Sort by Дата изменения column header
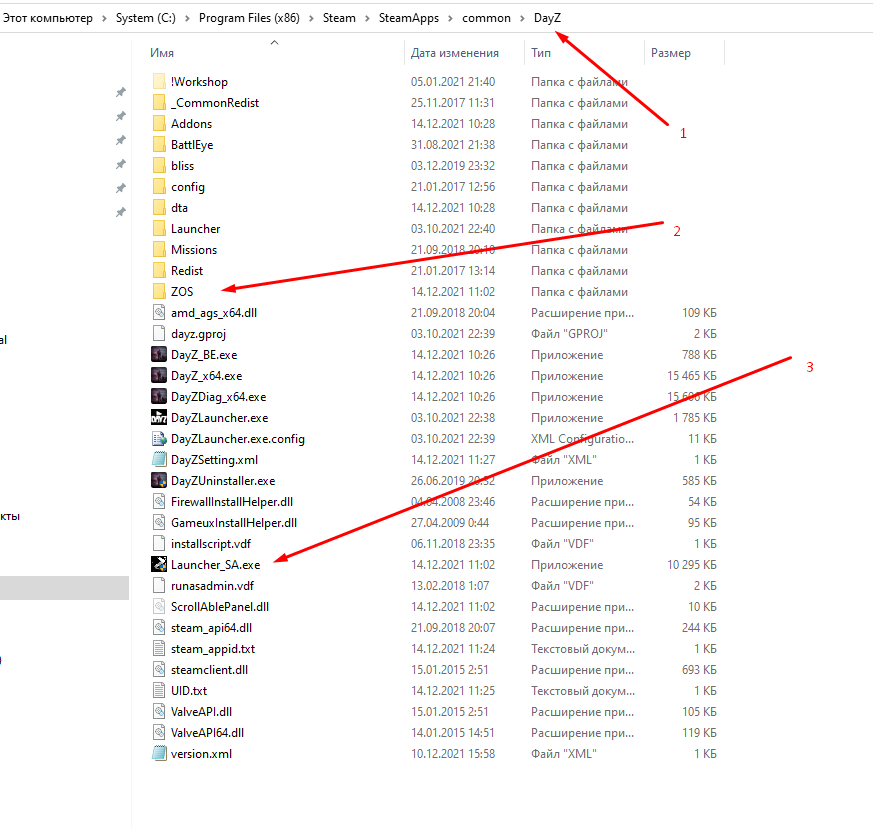Image resolution: width=873 pixels, height=828 pixels. coord(455,53)
